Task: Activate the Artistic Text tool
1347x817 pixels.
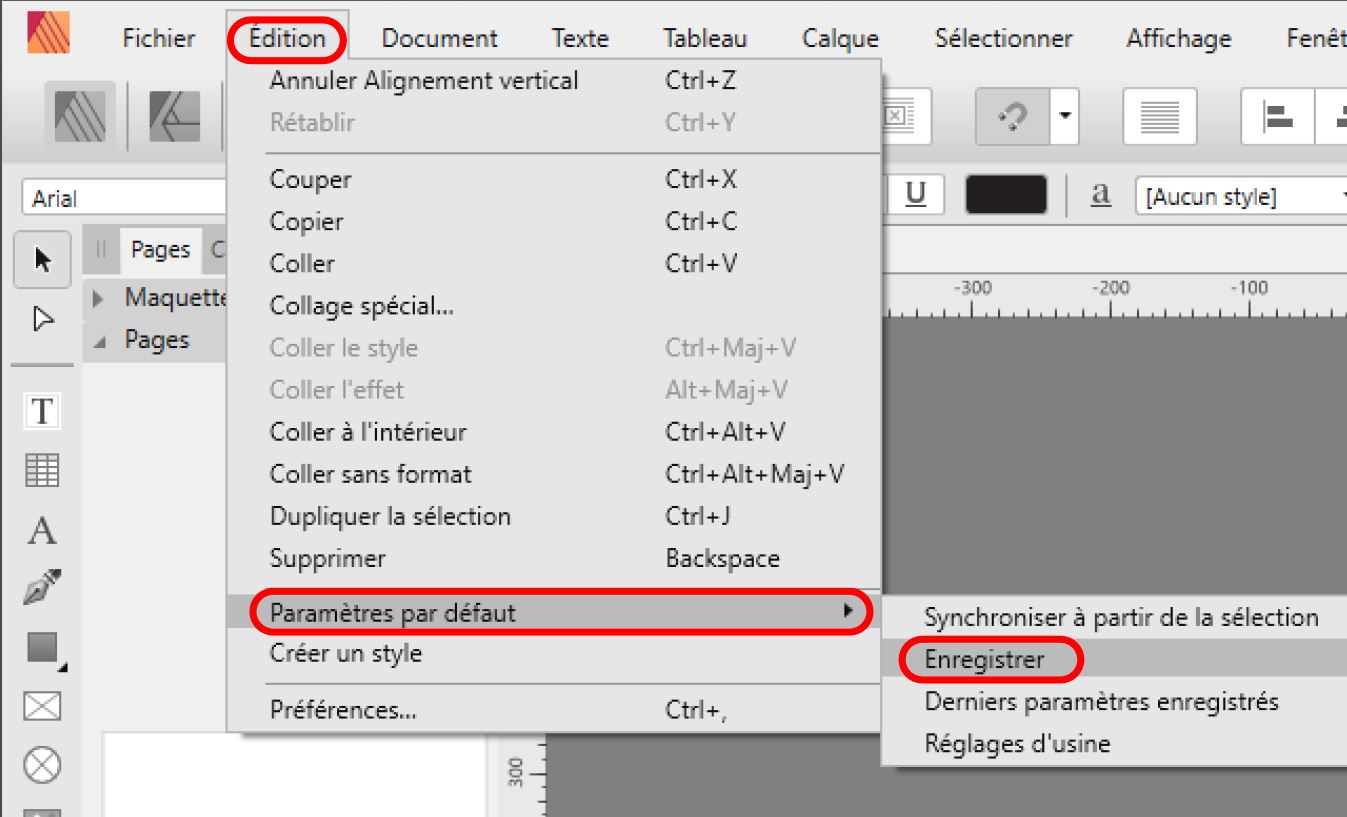Action: [42, 530]
